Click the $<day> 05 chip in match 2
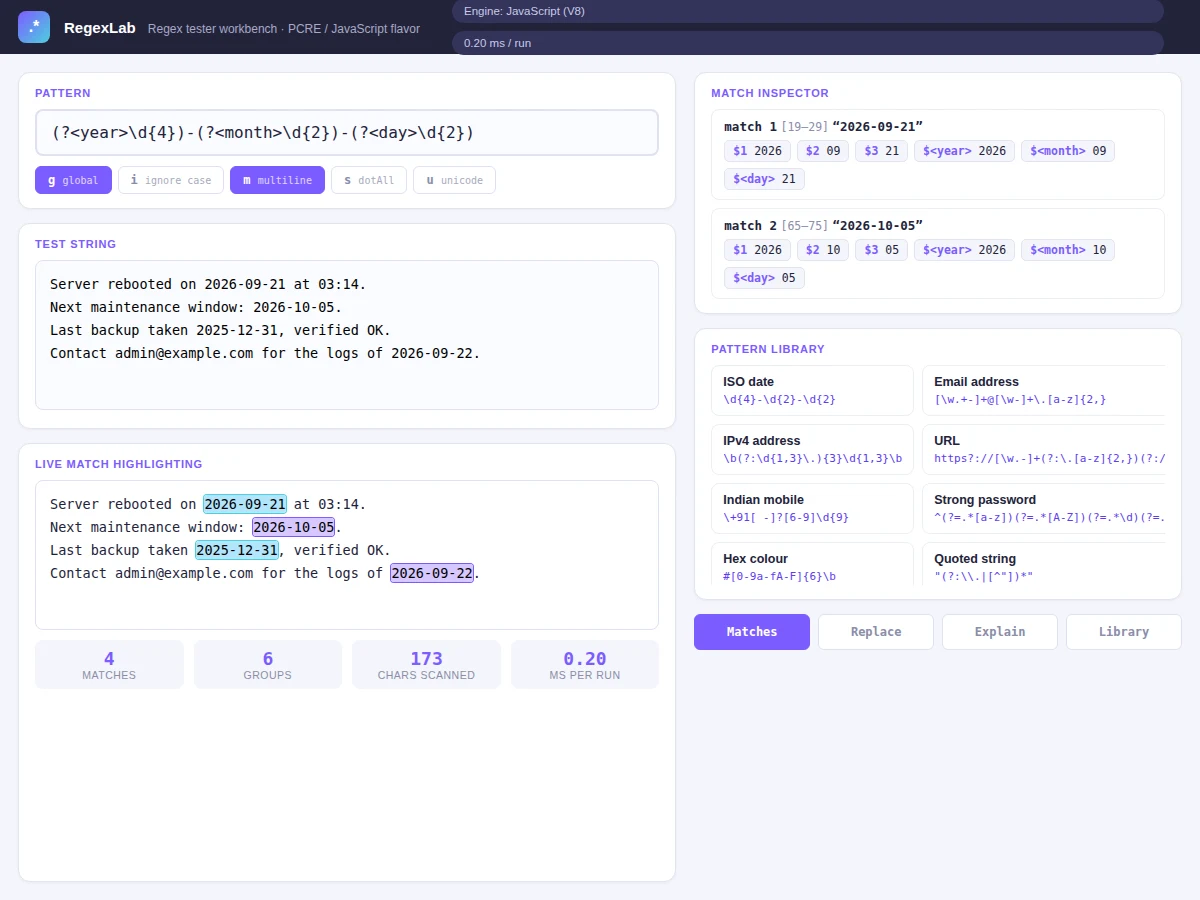 point(764,278)
